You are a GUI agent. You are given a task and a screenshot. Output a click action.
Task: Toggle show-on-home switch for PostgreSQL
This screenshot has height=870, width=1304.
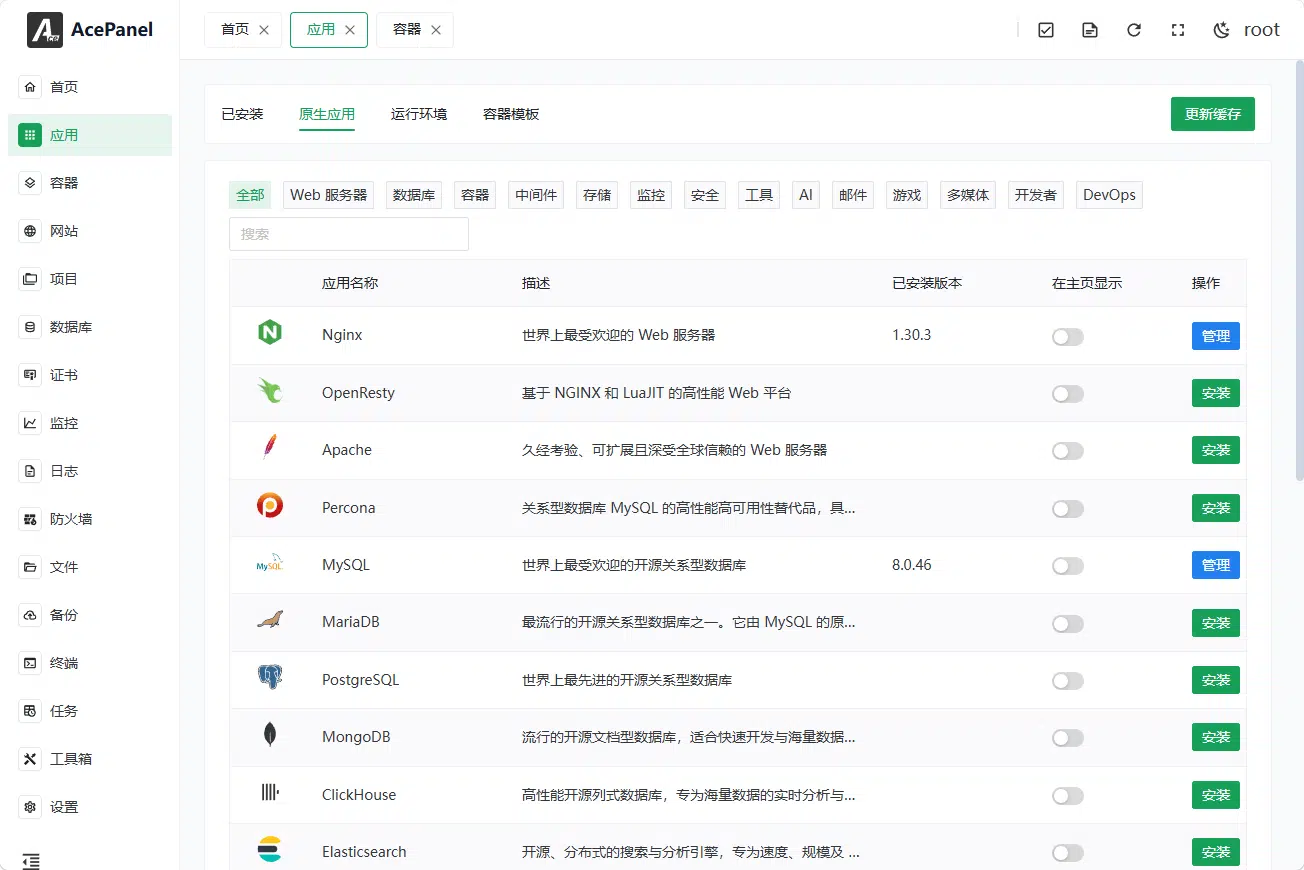(1068, 681)
